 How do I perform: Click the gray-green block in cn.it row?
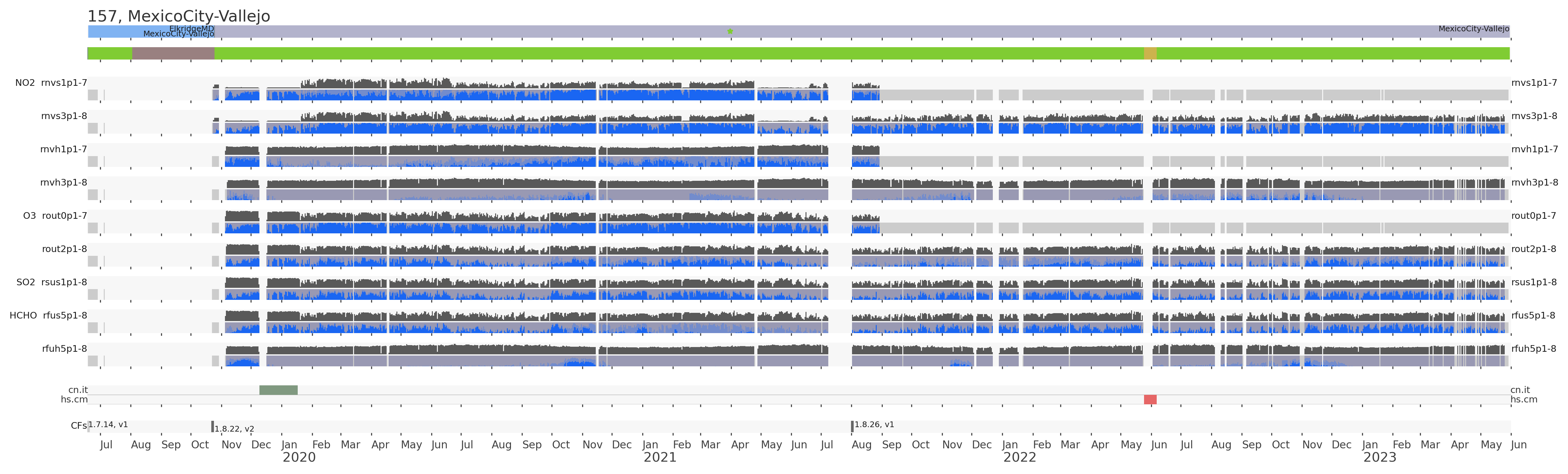(278, 390)
